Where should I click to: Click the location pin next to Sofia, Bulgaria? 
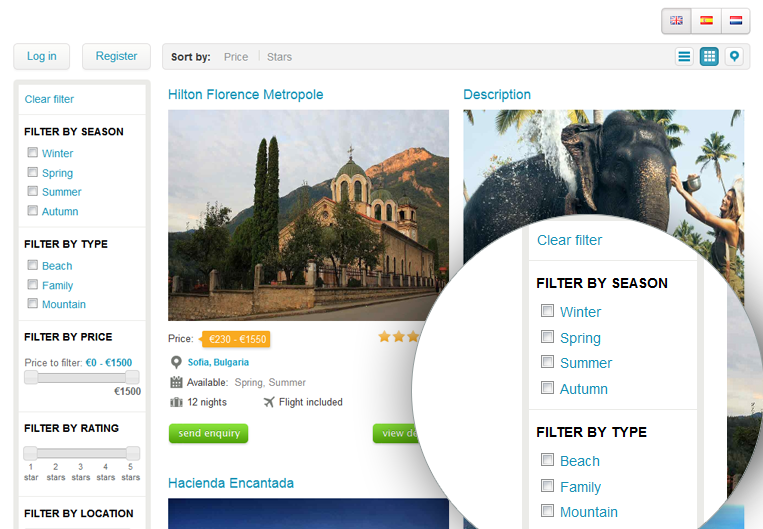pyautogui.click(x=176, y=363)
